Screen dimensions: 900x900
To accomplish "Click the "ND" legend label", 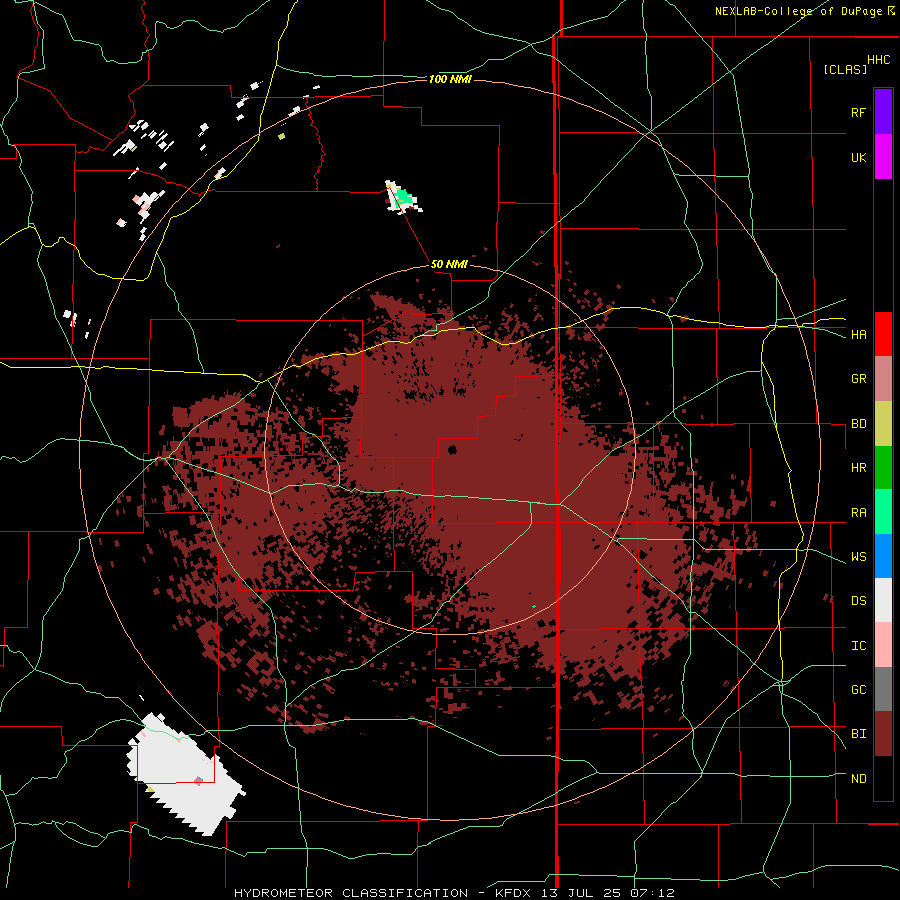I will point(858,779).
